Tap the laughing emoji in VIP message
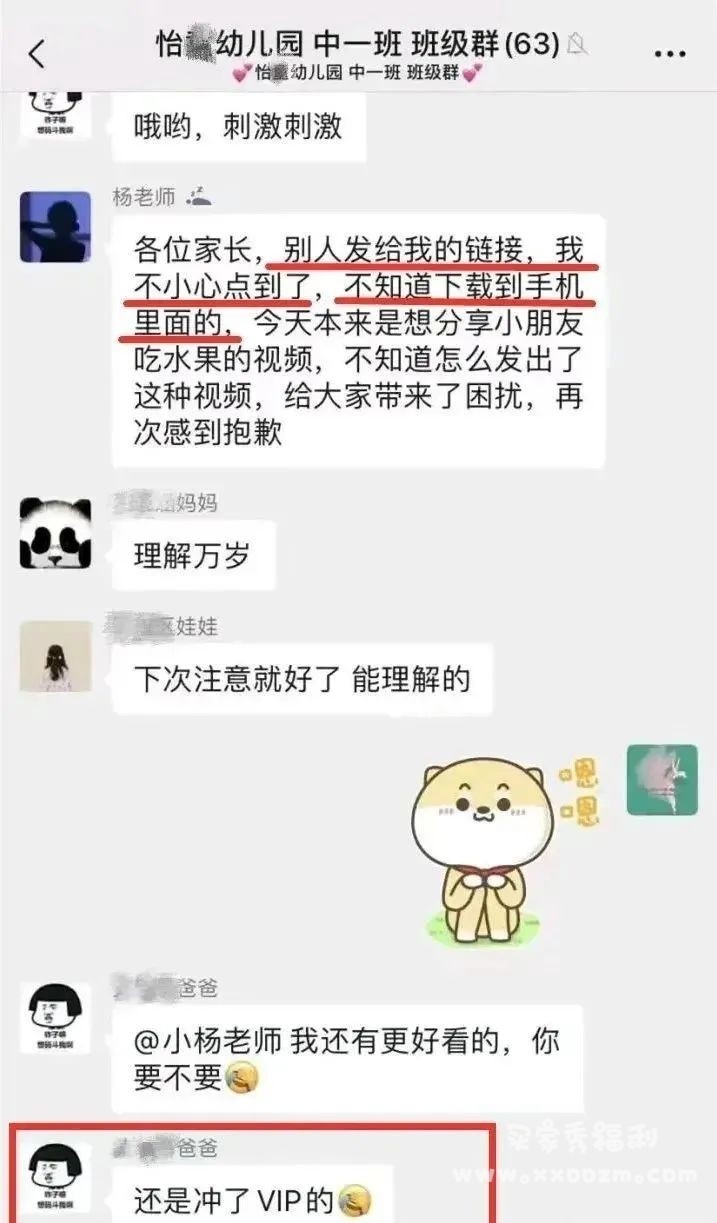 350,1196
